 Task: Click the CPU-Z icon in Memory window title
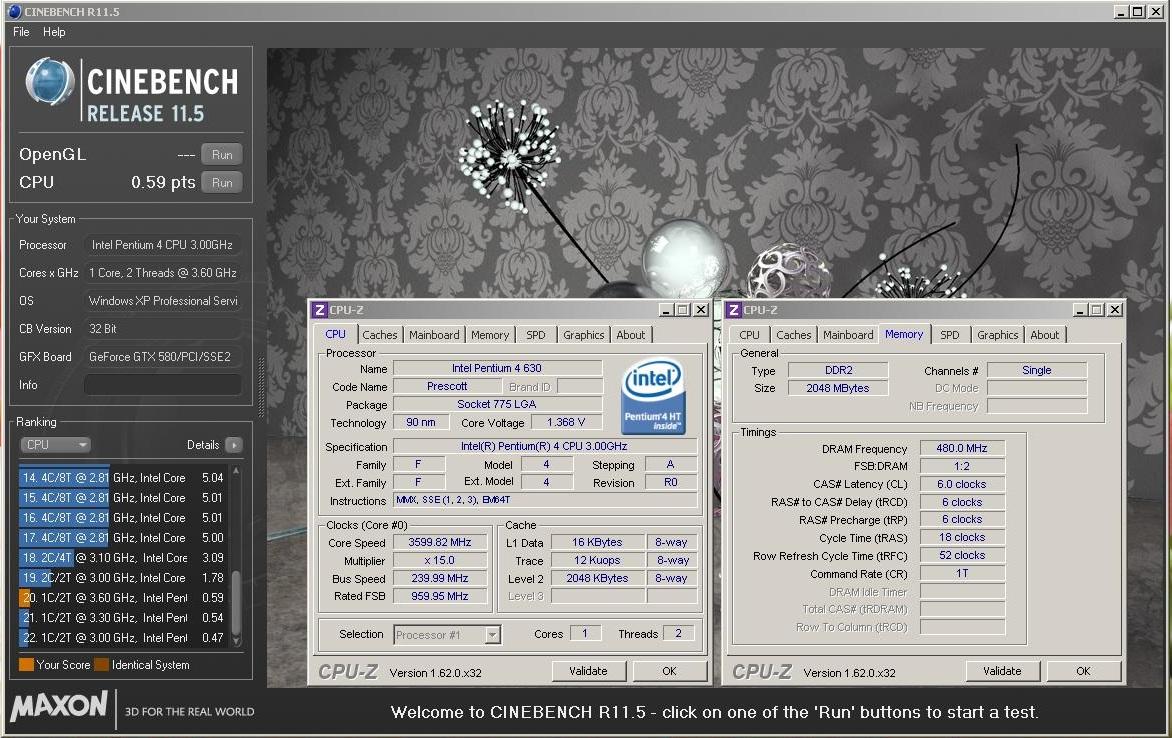pos(734,310)
